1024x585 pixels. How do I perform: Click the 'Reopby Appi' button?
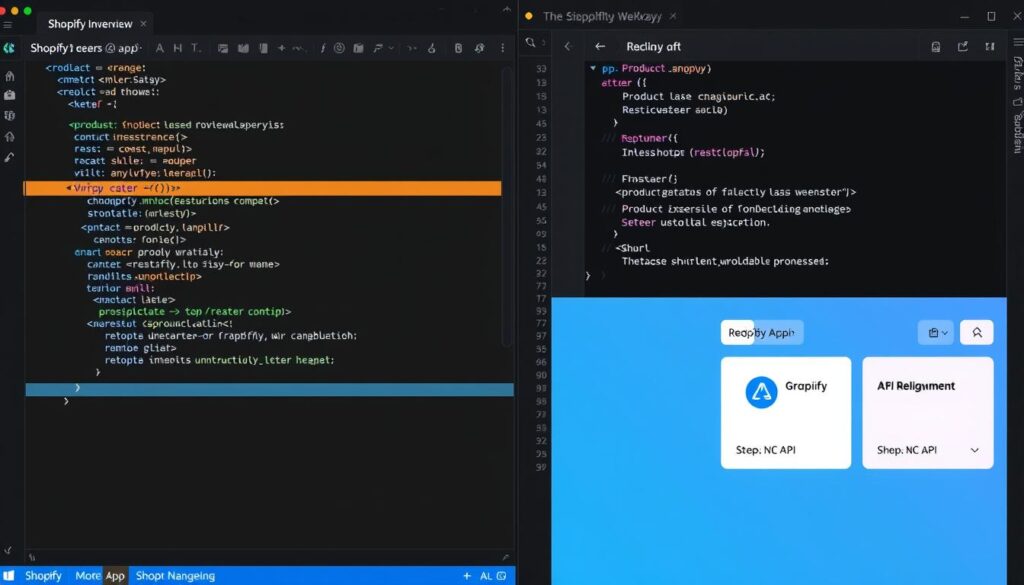point(762,332)
